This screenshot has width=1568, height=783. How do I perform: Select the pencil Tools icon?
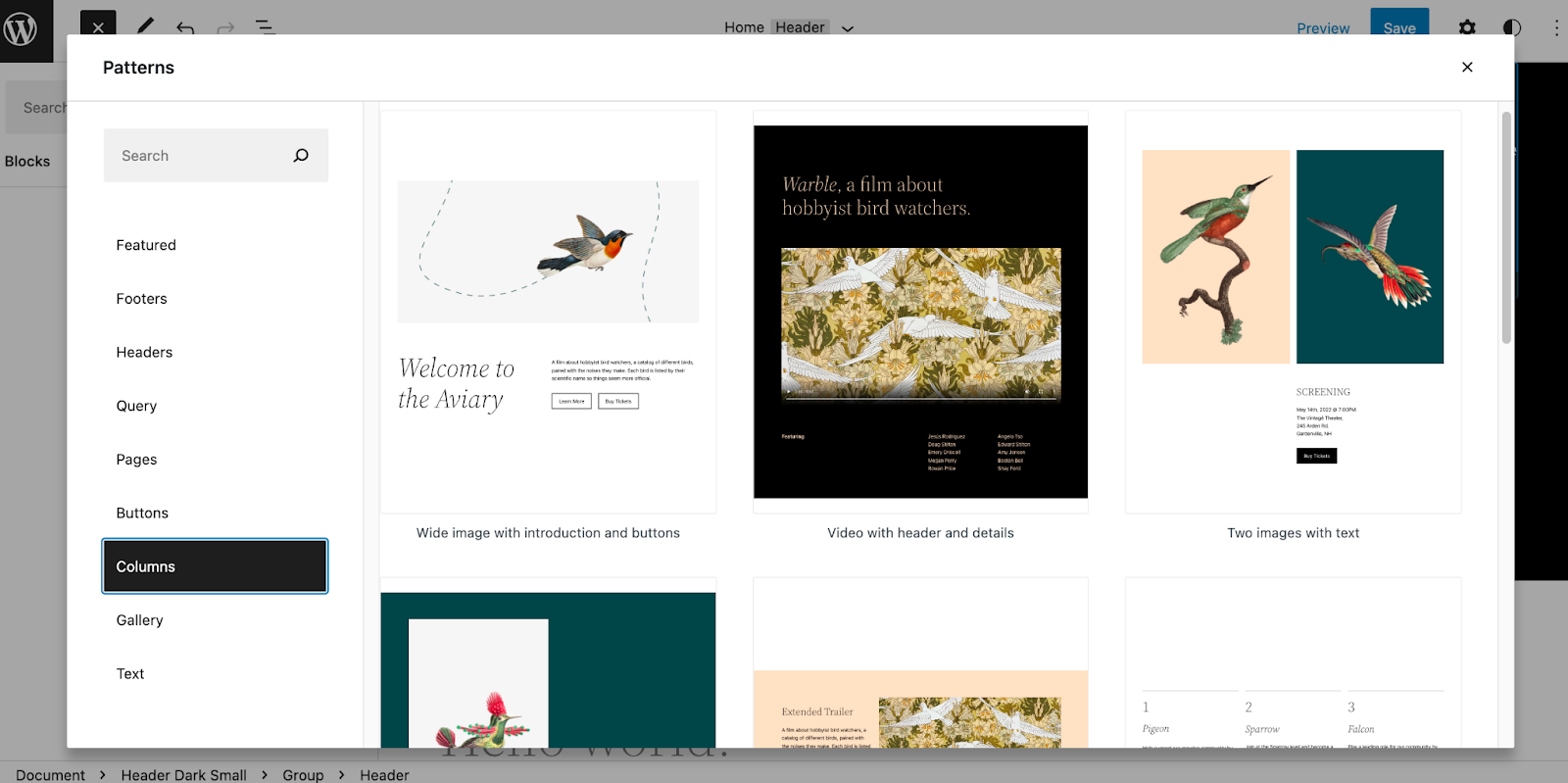click(x=145, y=26)
